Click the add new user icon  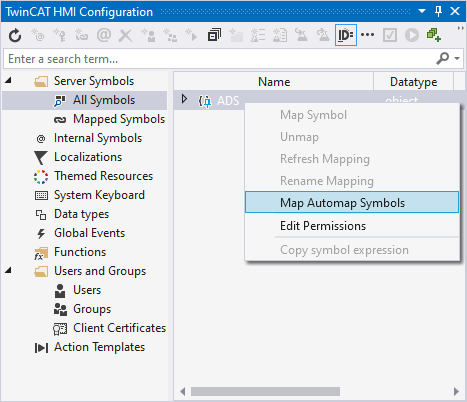point(148,35)
